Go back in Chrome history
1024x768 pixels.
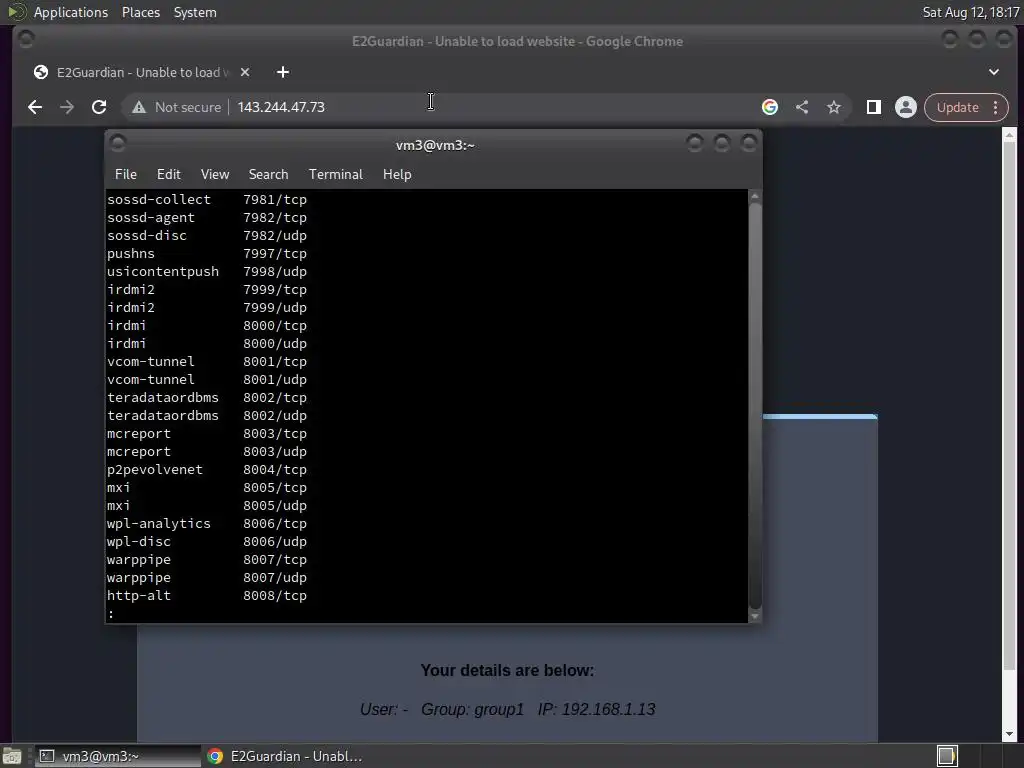[x=35, y=107]
